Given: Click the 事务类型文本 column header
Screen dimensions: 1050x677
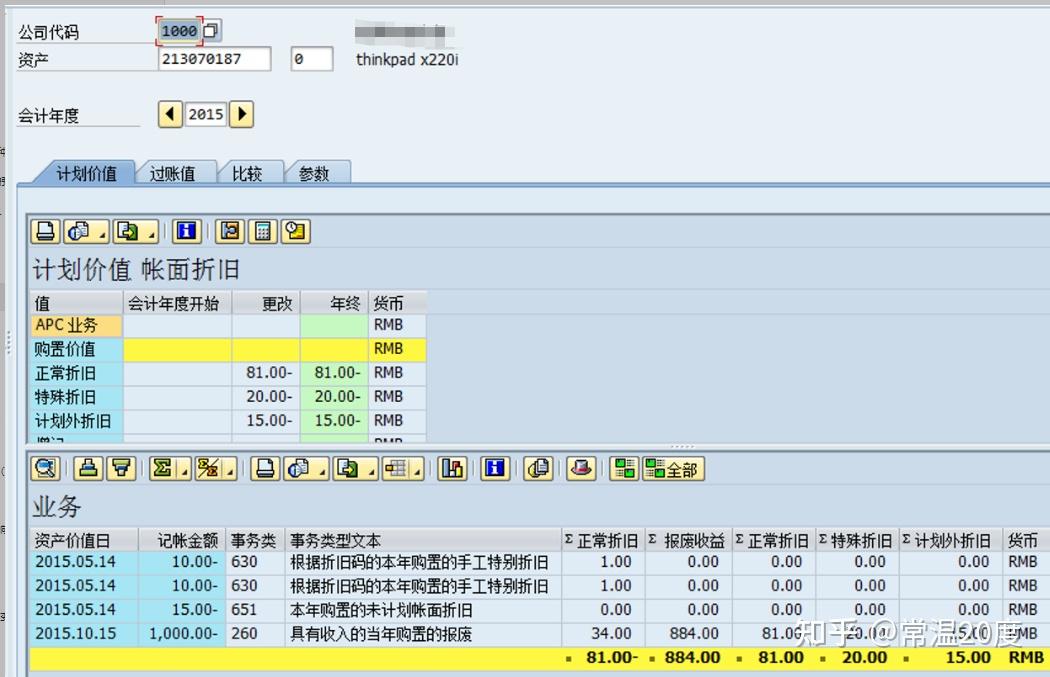Looking at the screenshot, I should [x=423, y=540].
